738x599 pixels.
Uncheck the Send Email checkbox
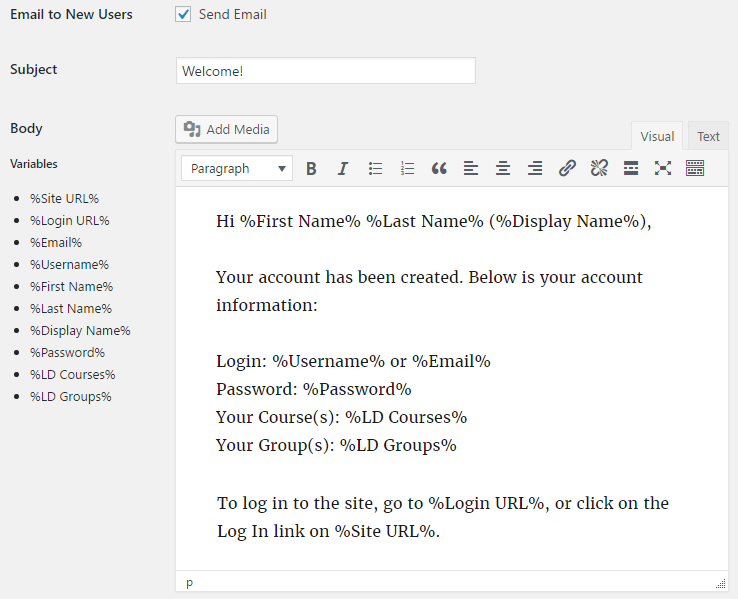pyautogui.click(x=183, y=15)
